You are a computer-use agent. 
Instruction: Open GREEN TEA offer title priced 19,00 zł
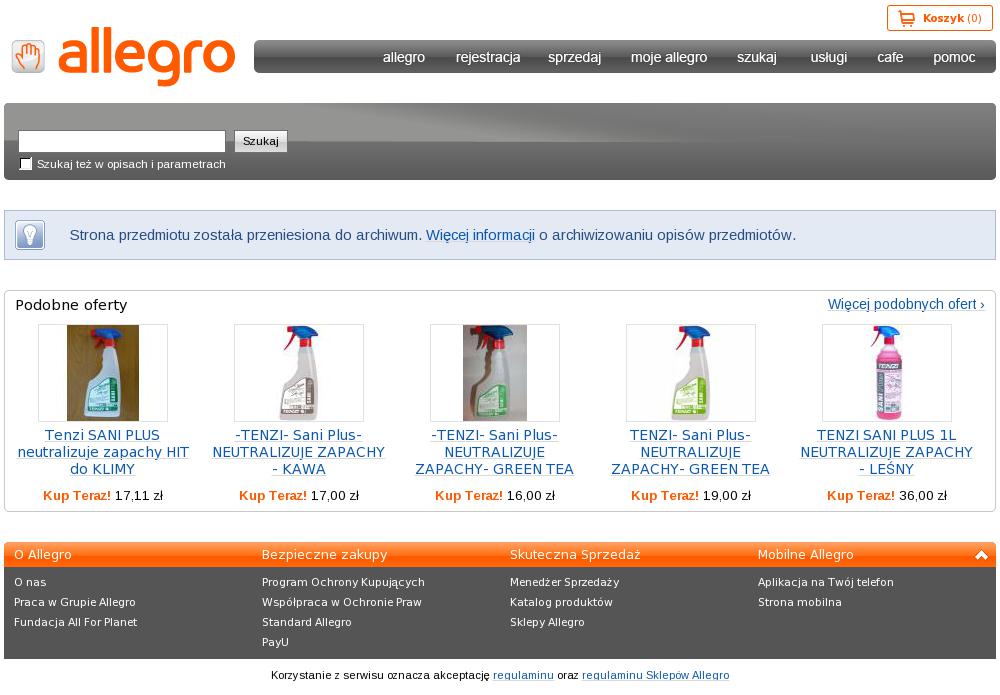691,452
